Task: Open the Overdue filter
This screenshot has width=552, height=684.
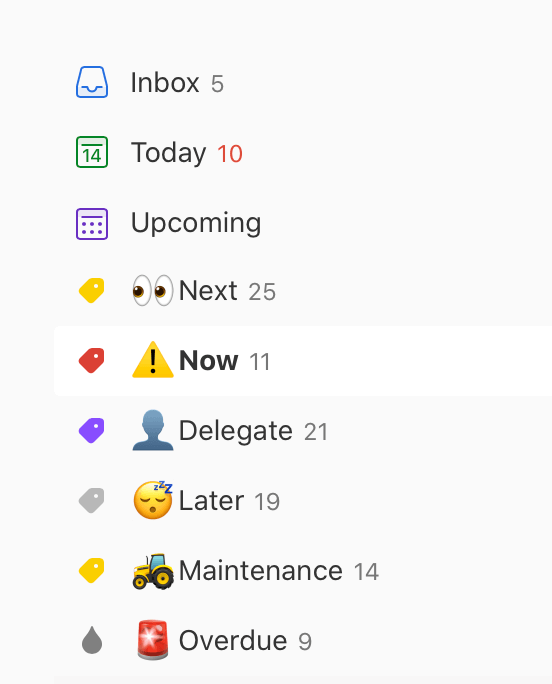Action: coord(303,640)
